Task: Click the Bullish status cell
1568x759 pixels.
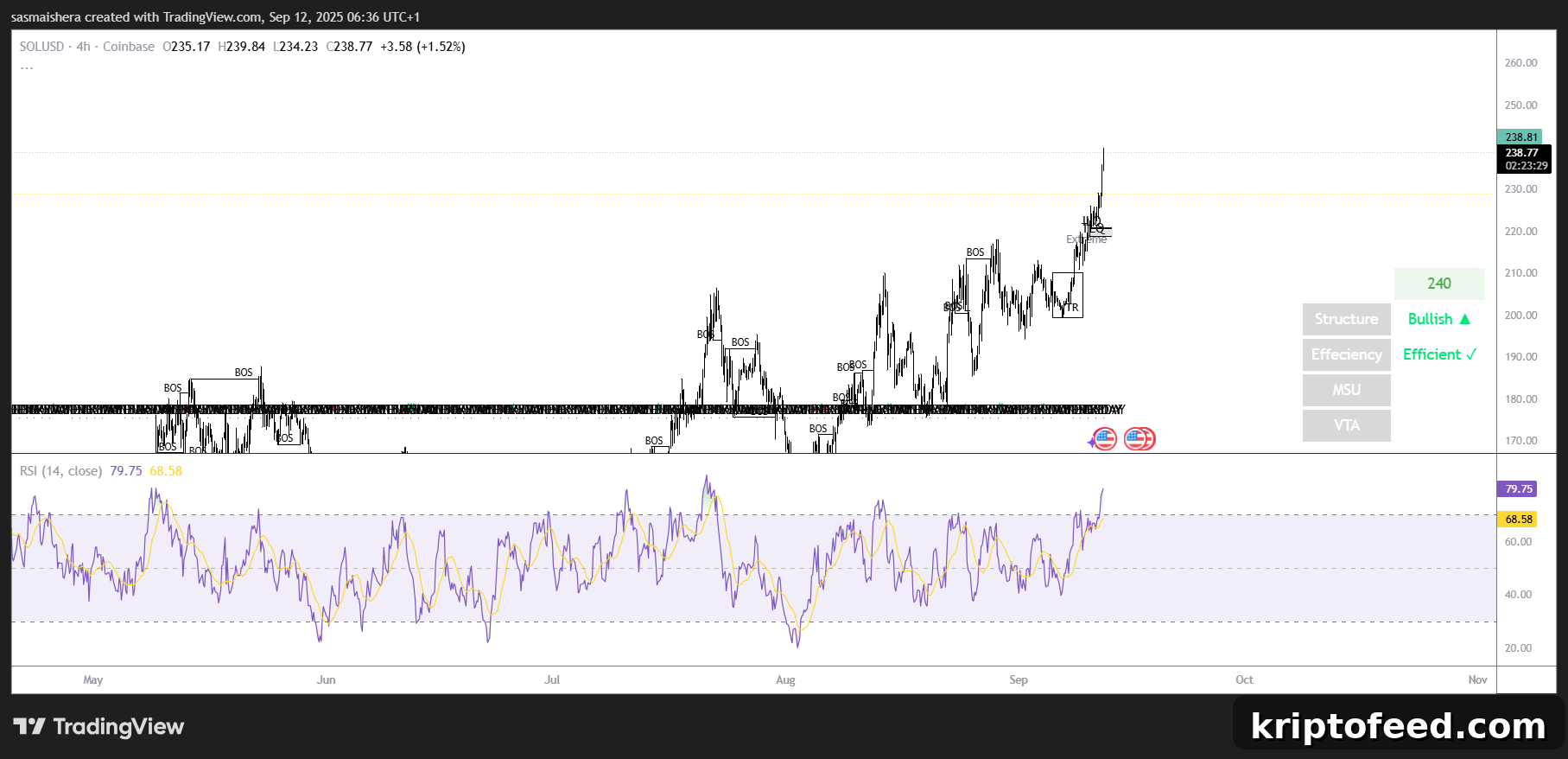Action: coord(1439,319)
